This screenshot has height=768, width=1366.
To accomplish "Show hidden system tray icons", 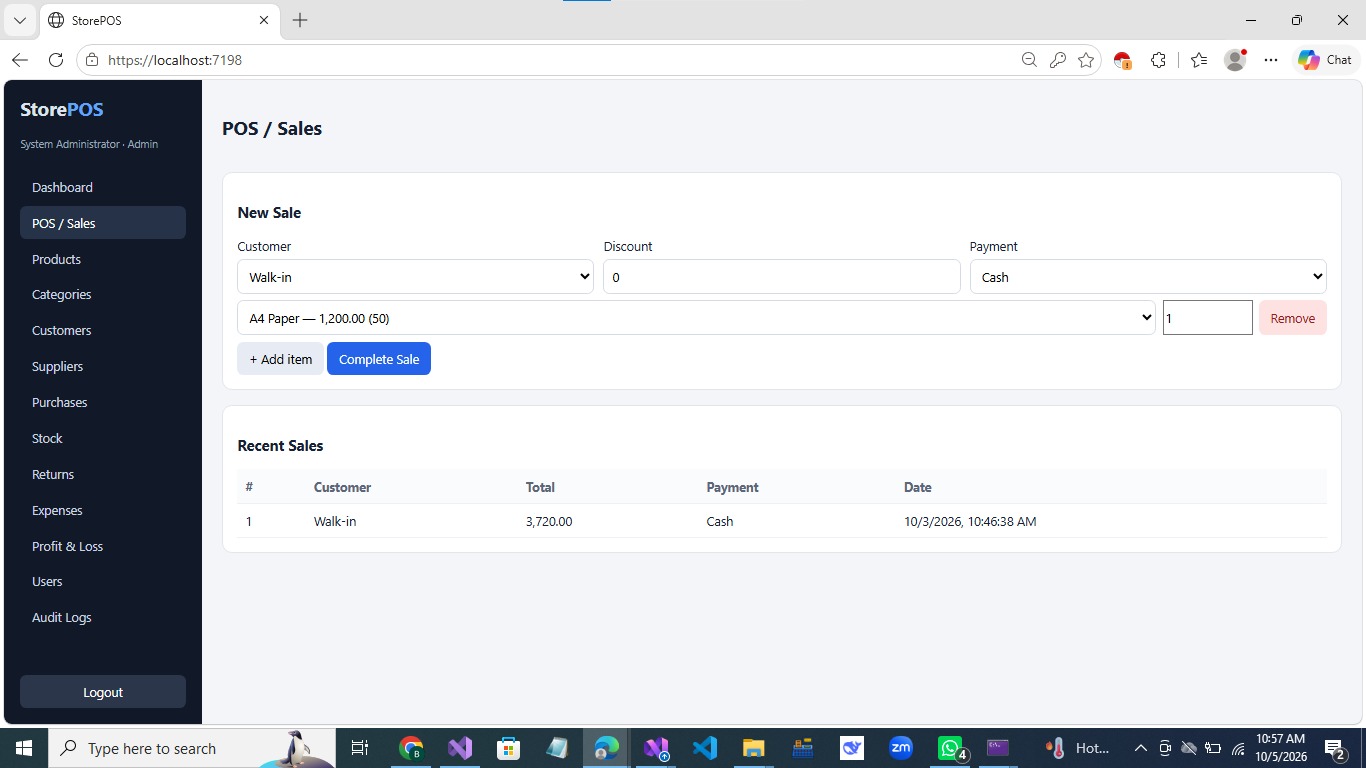I will point(1140,748).
